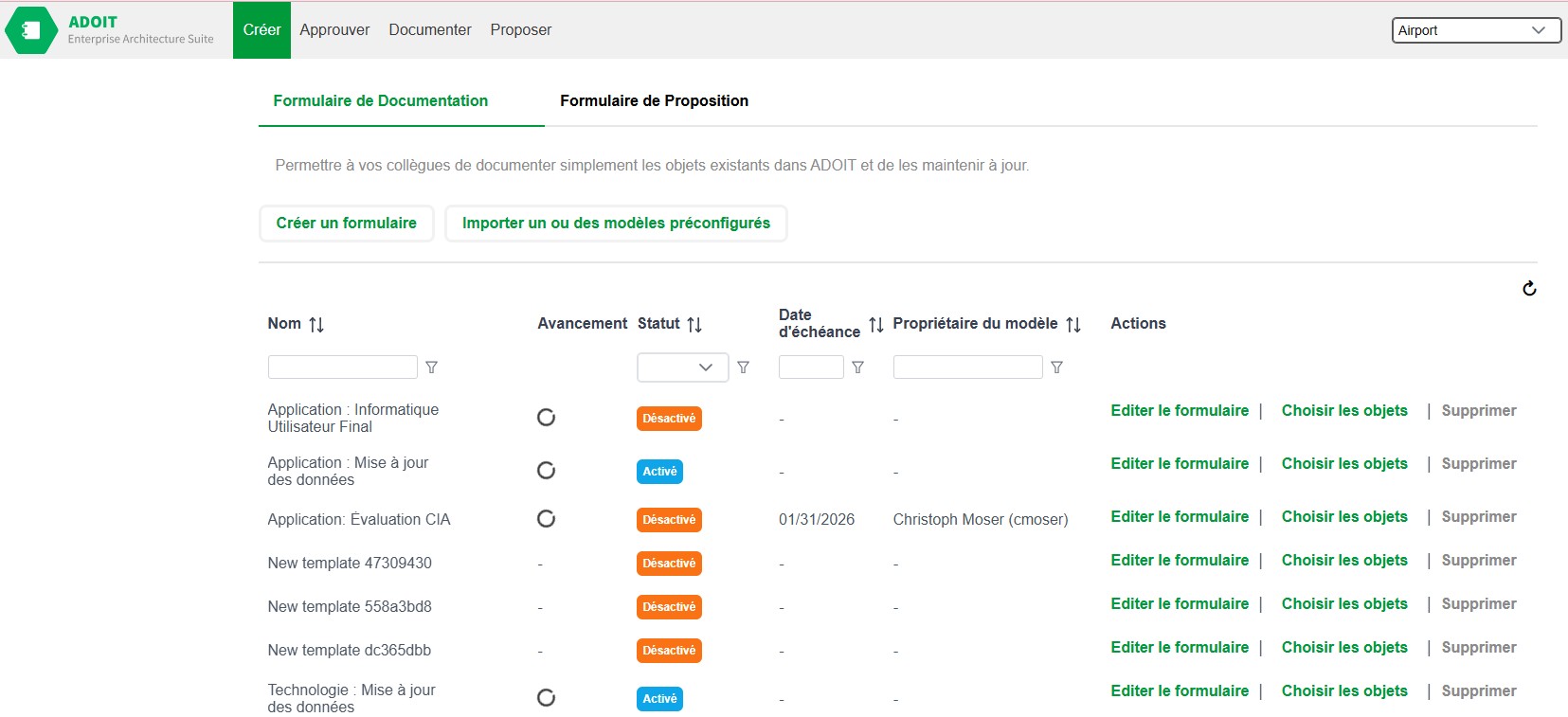Focus the Propriétaire du modèle filter field
This screenshot has width=1568, height=717.
click(x=967, y=367)
